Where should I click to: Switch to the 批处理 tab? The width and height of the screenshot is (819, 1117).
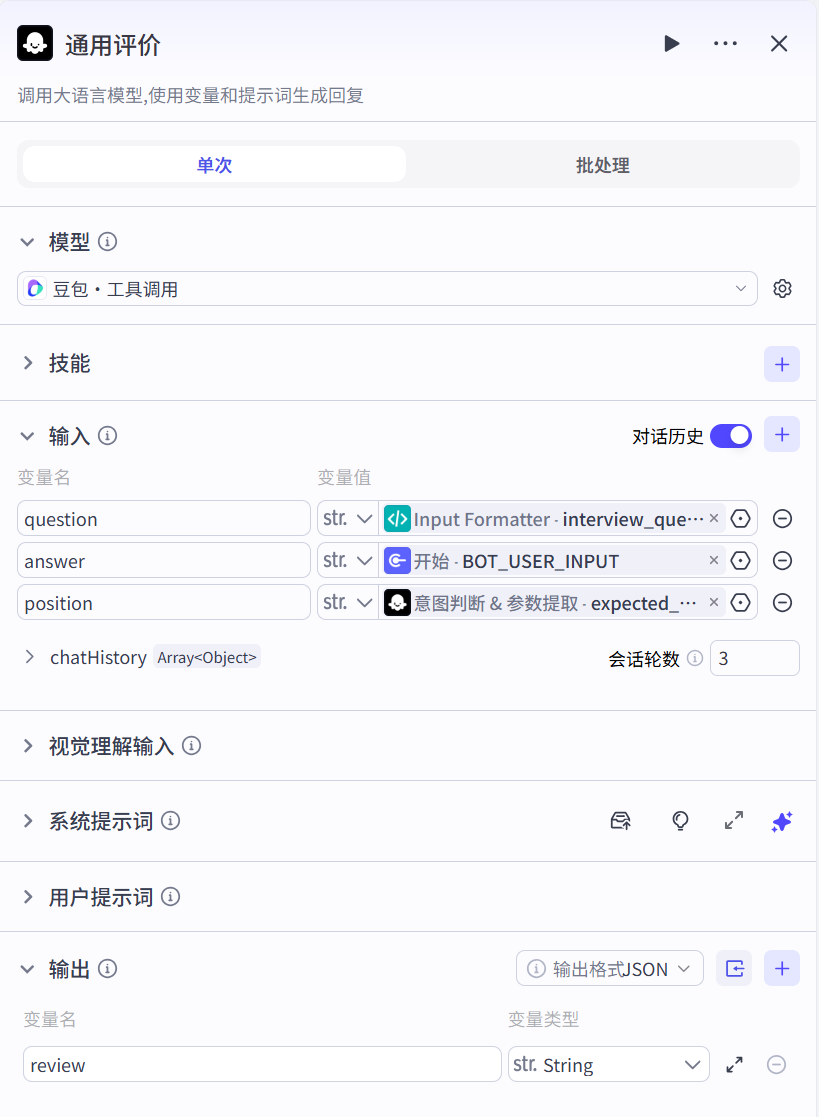click(602, 165)
